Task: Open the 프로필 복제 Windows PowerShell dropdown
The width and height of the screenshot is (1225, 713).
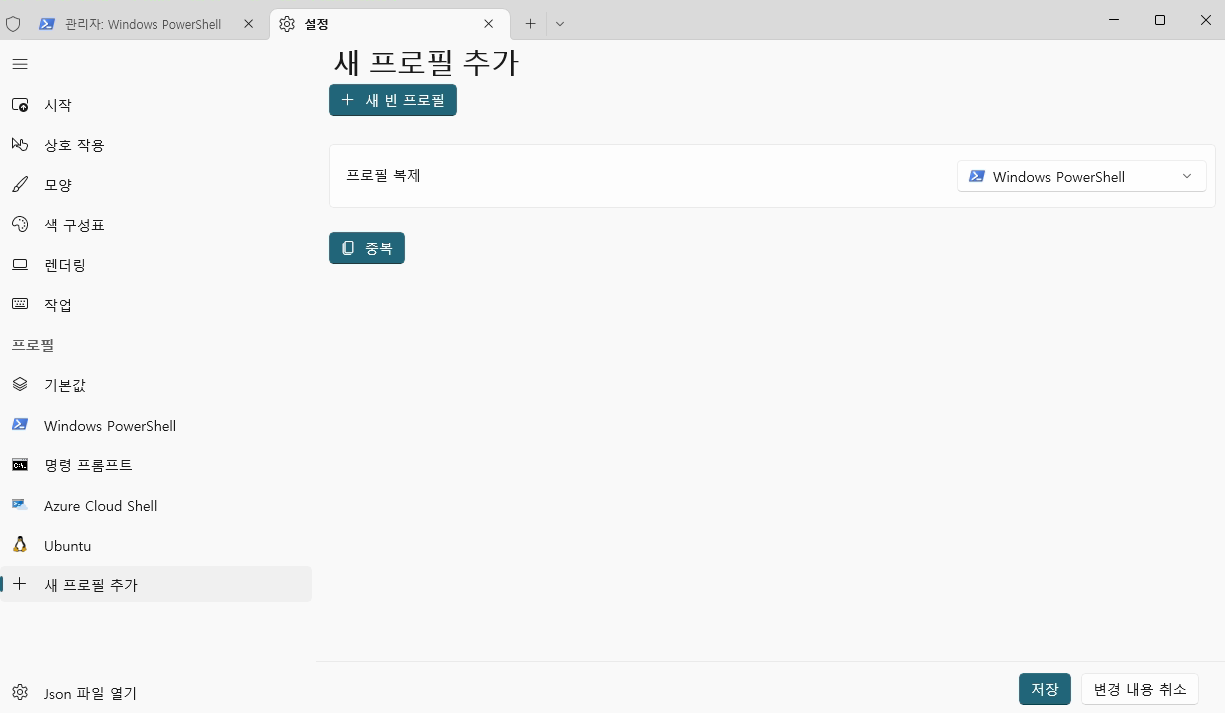Action: click(1082, 176)
